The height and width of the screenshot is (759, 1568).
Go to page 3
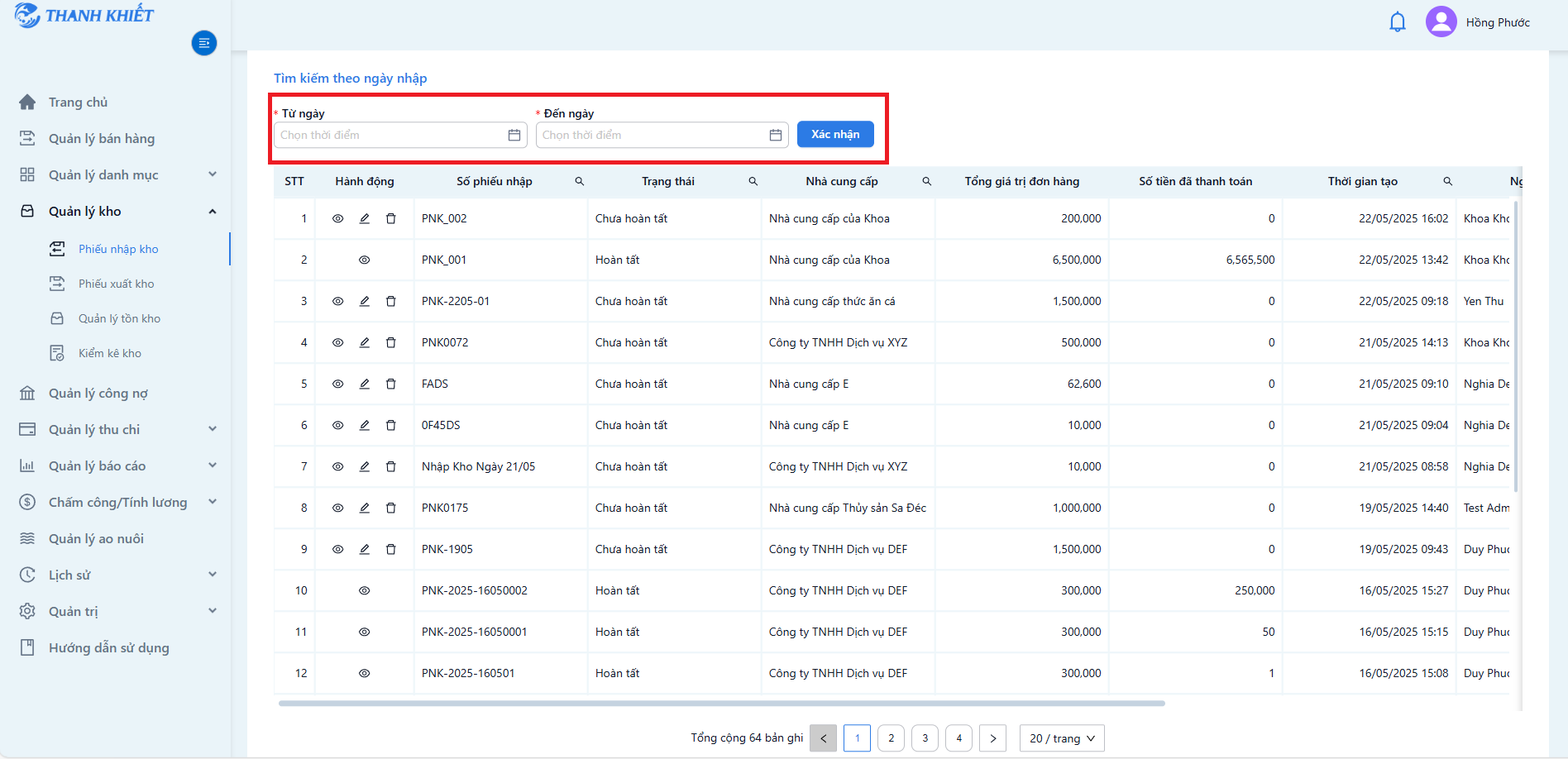[x=925, y=738]
